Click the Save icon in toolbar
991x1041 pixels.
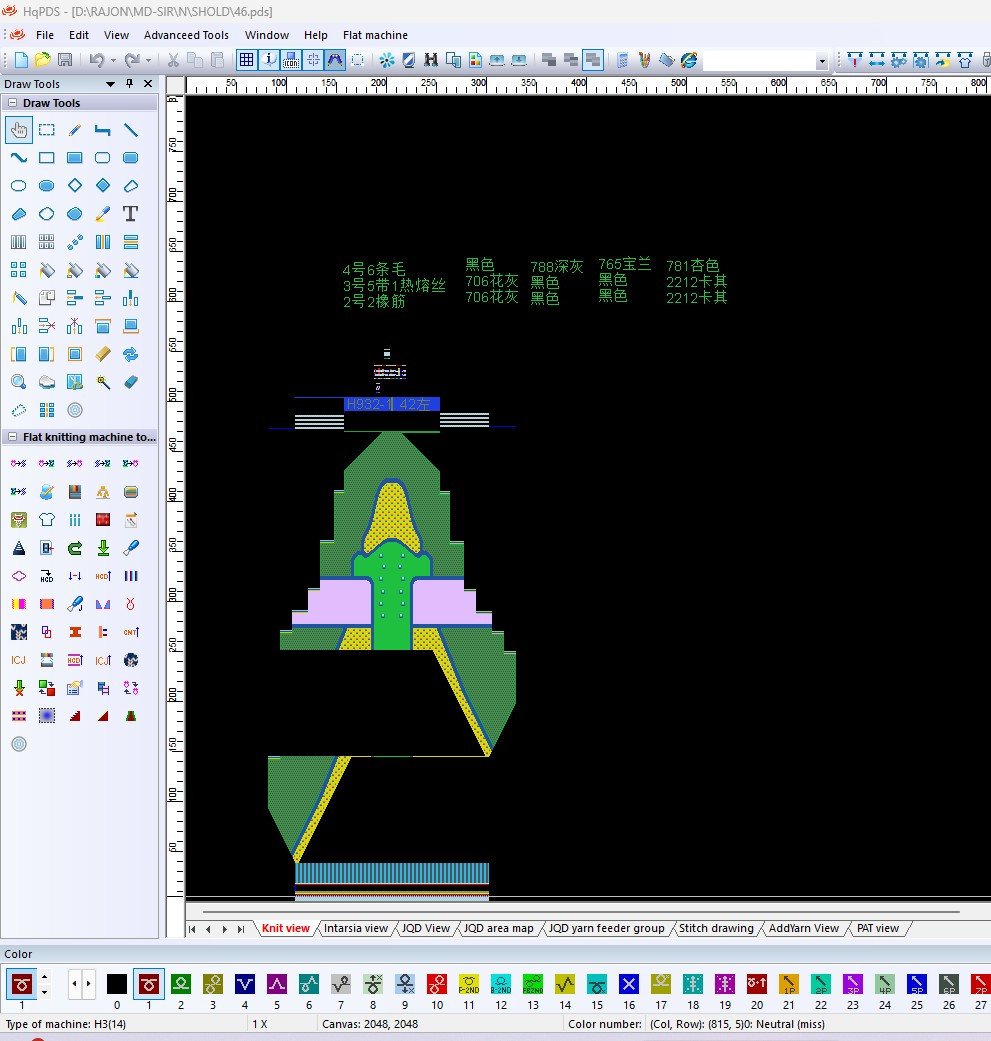click(x=65, y=60)
